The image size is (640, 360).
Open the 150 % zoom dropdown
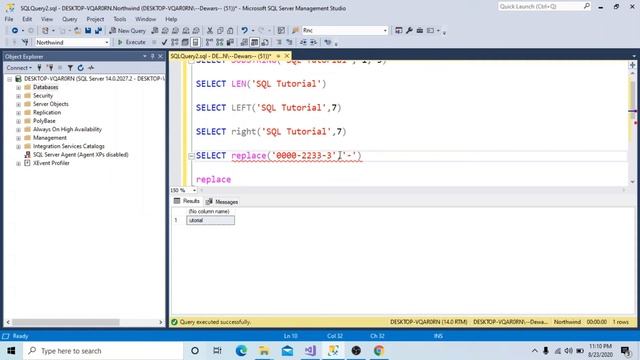click(194, 190)
